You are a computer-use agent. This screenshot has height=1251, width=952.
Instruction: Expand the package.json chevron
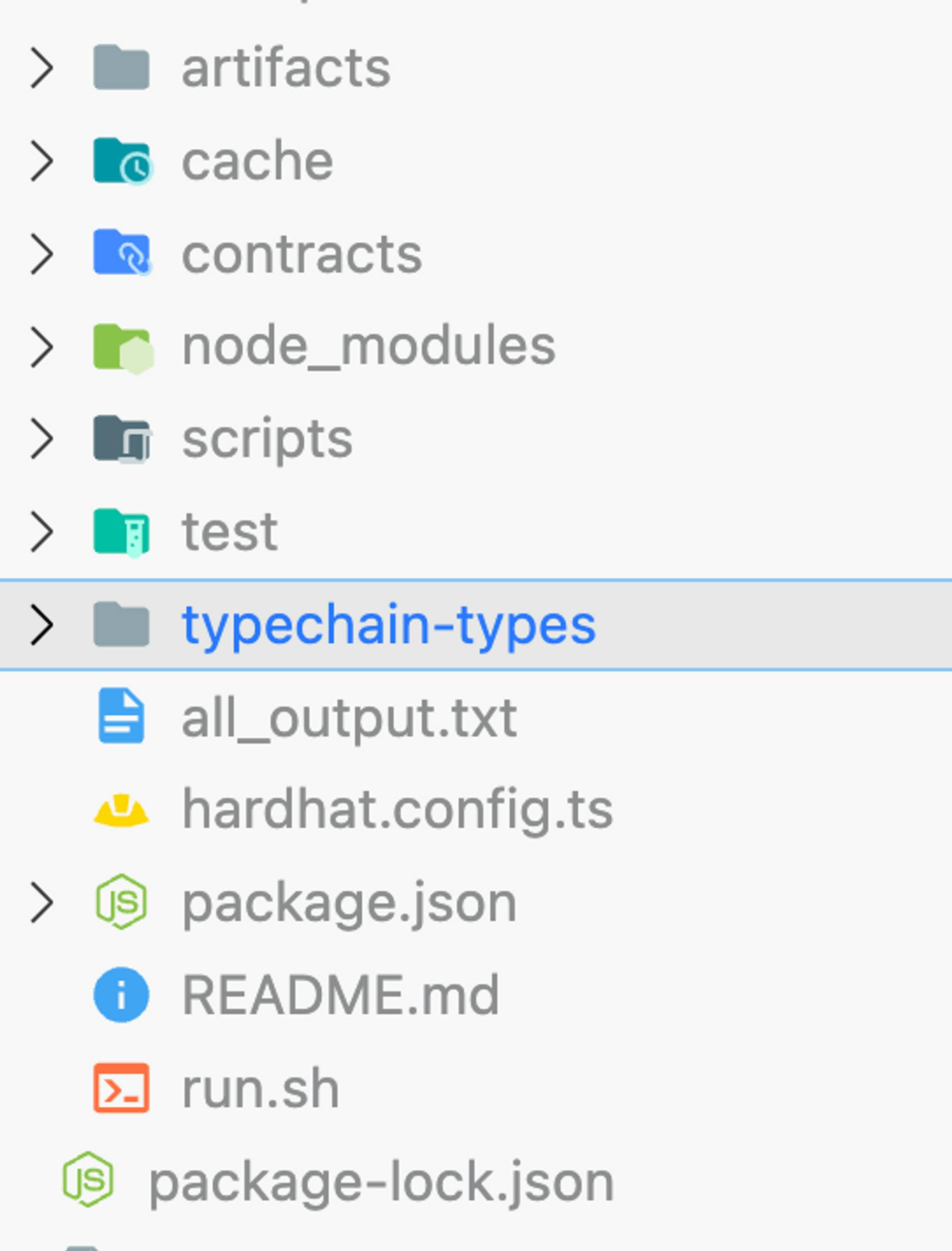pos(42,902)
